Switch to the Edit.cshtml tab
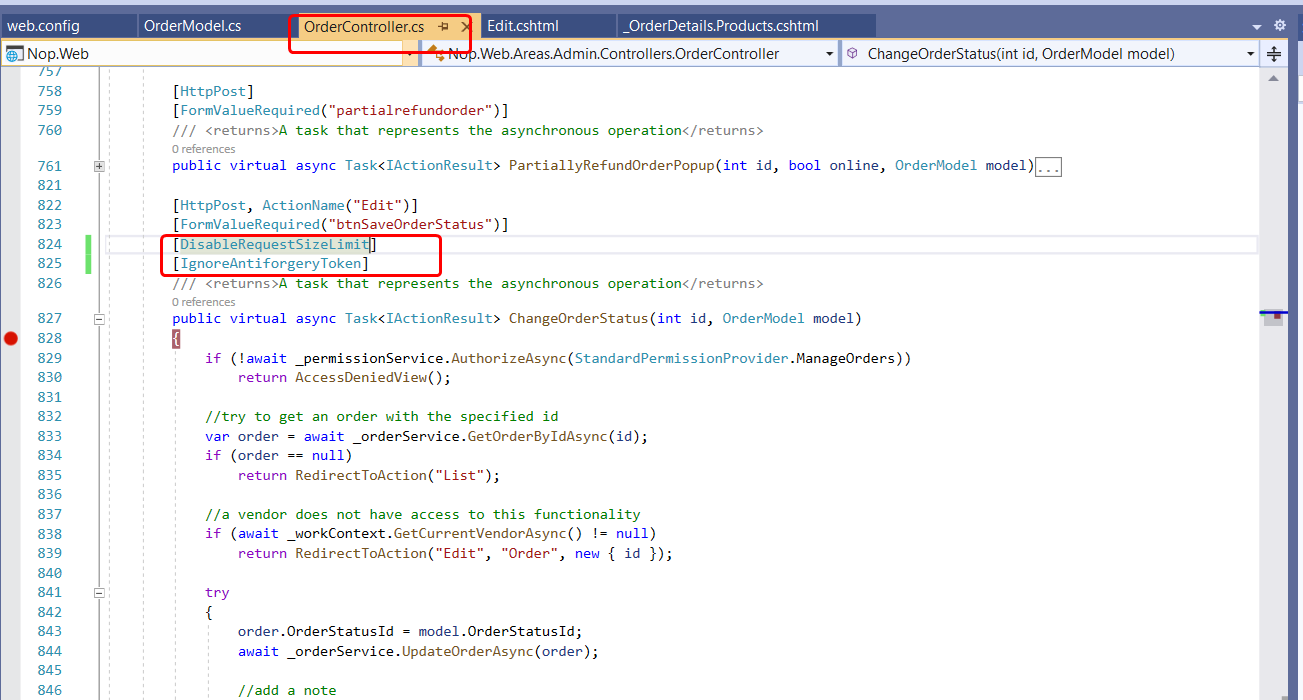 tap(523, 24)
